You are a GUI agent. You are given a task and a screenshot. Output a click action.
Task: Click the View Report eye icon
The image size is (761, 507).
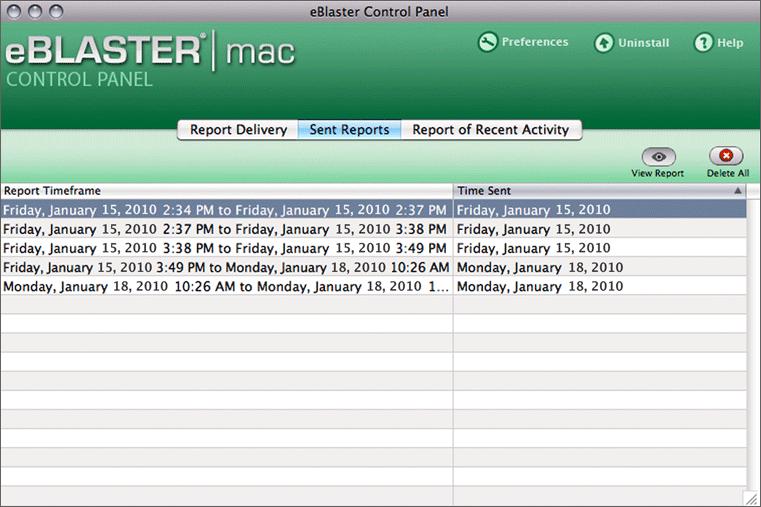click(x=659, y=156)
